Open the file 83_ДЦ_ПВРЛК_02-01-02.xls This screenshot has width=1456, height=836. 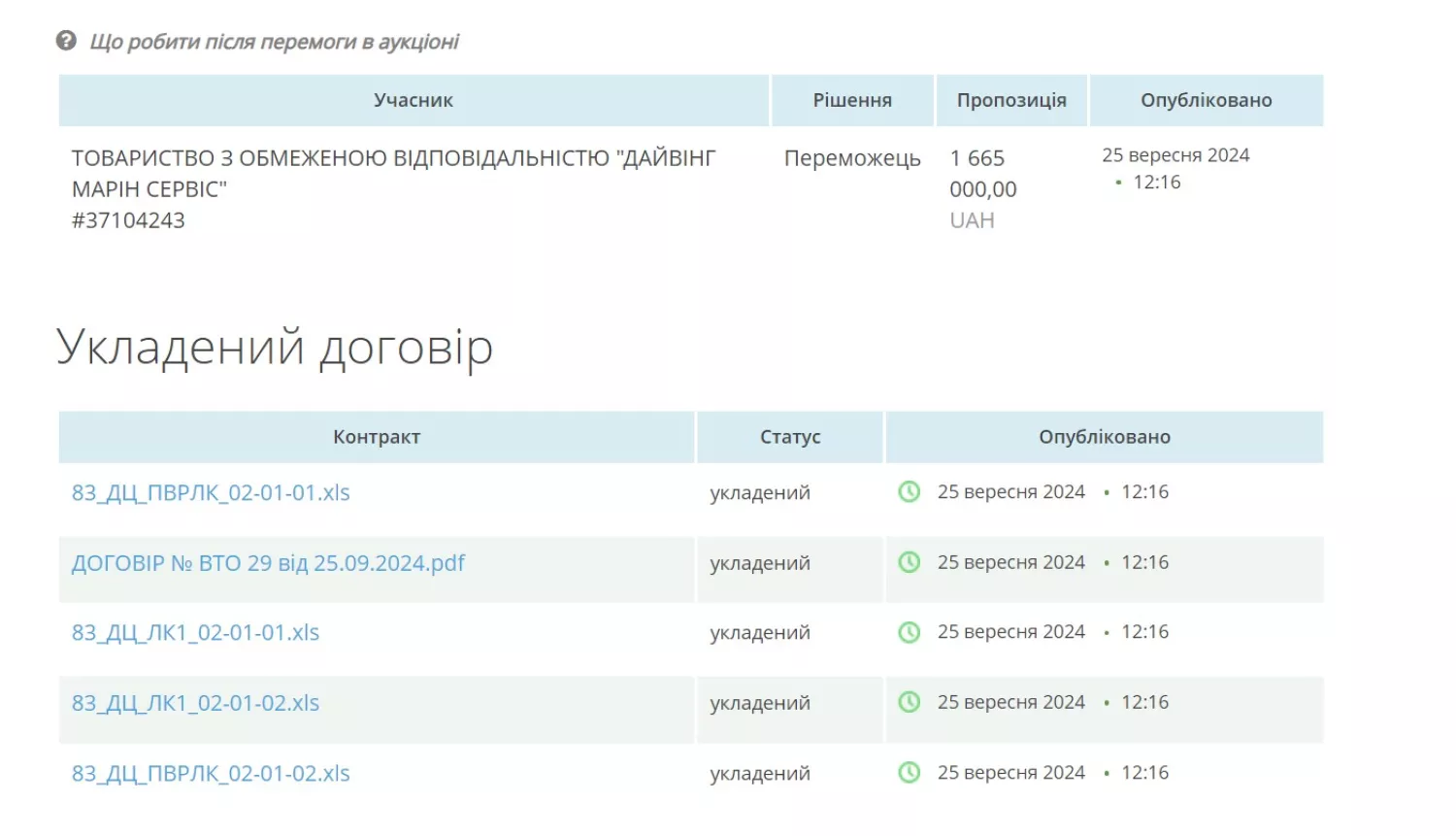pos(211,774)
